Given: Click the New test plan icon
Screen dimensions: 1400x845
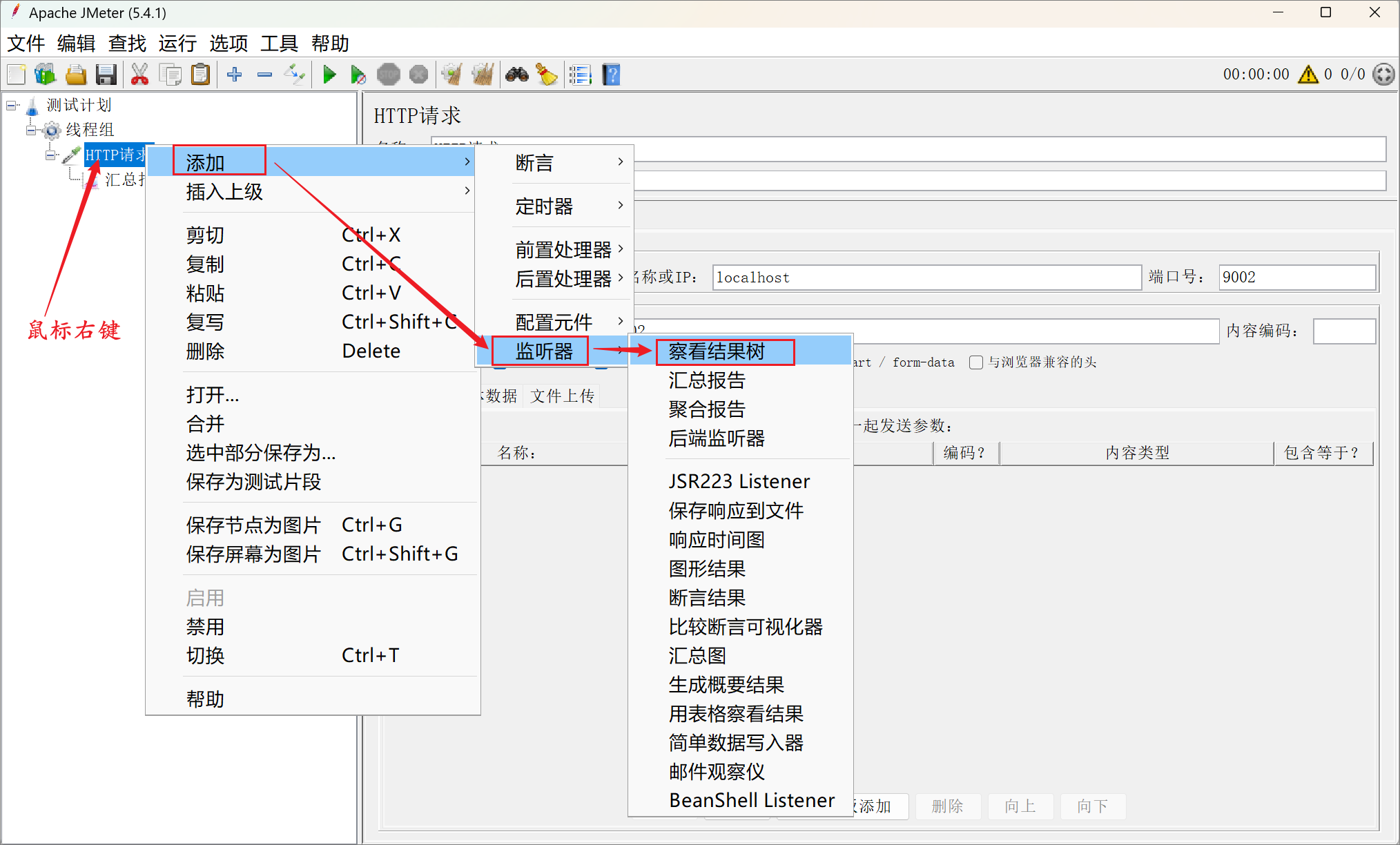Looking at the screenshot, I should pos(17,74).
